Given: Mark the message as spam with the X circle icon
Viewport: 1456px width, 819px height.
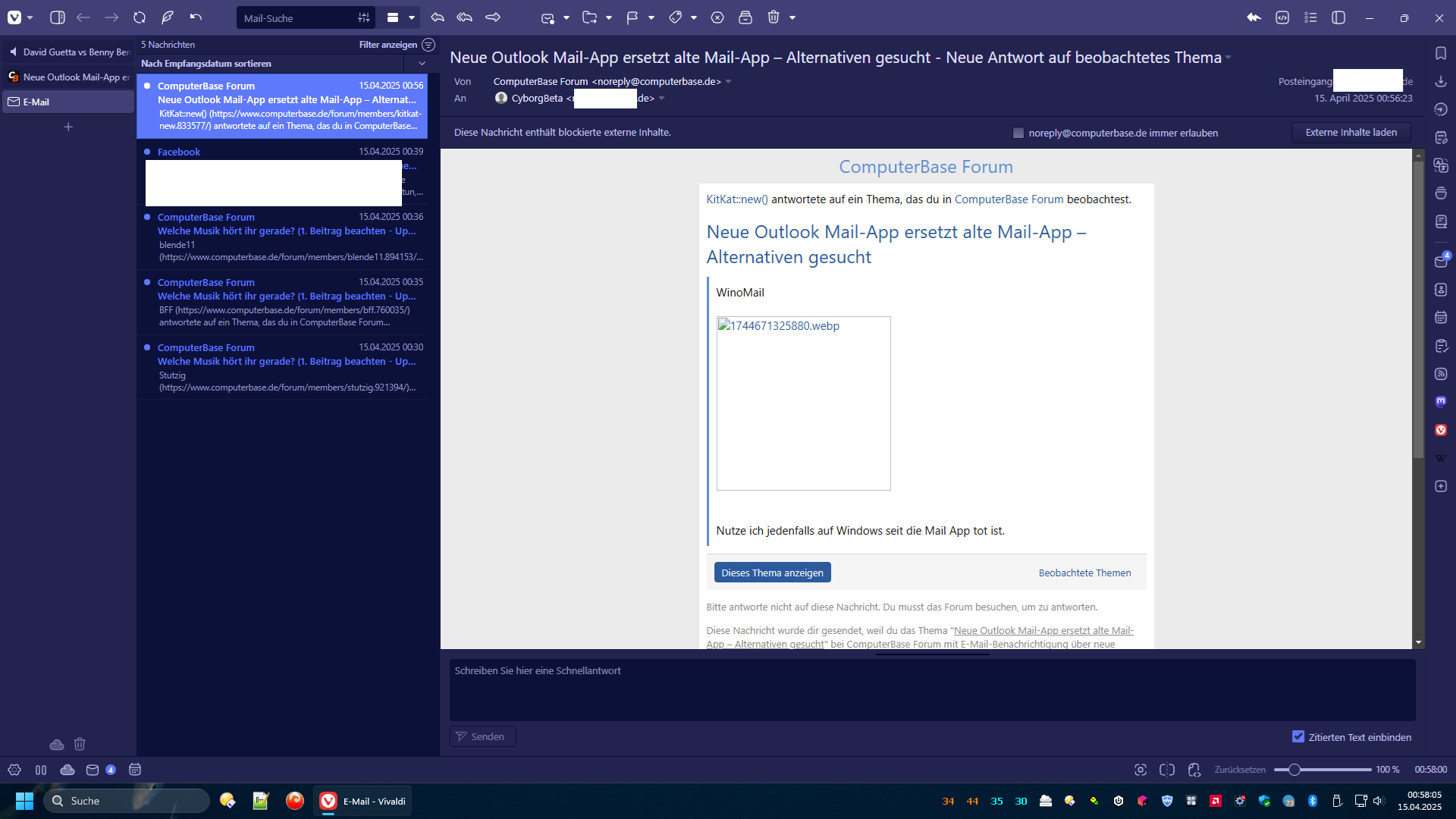Looking at the screenshot, I should click(717, 17).
